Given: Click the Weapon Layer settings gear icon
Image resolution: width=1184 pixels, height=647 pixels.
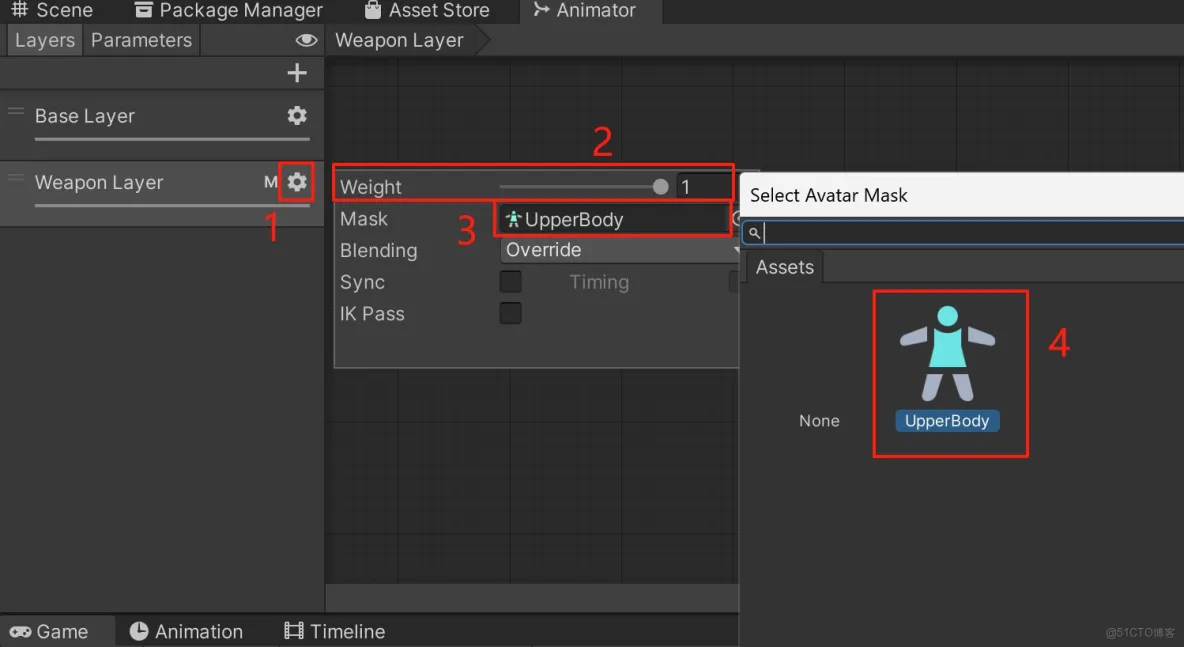Looking at the screenshot, I should click(296, 182).
